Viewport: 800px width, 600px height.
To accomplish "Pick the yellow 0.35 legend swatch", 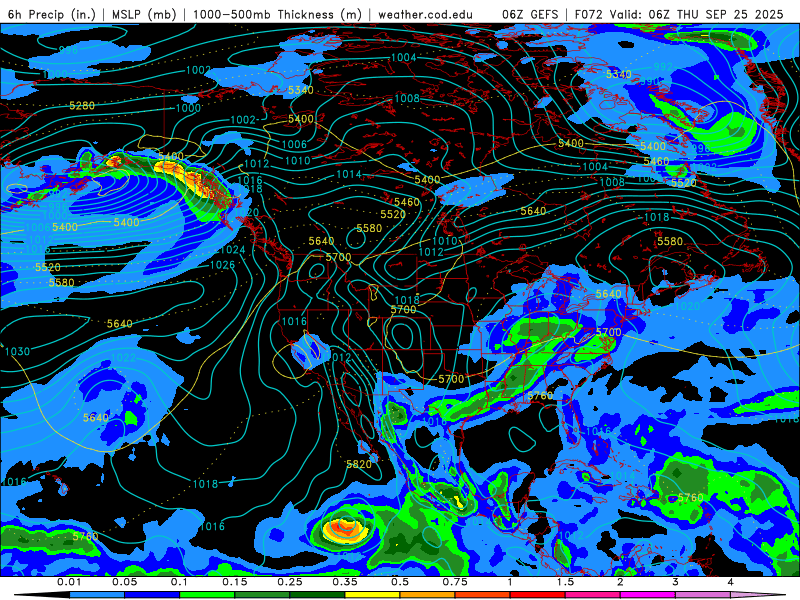I will (x=372, y=595).
